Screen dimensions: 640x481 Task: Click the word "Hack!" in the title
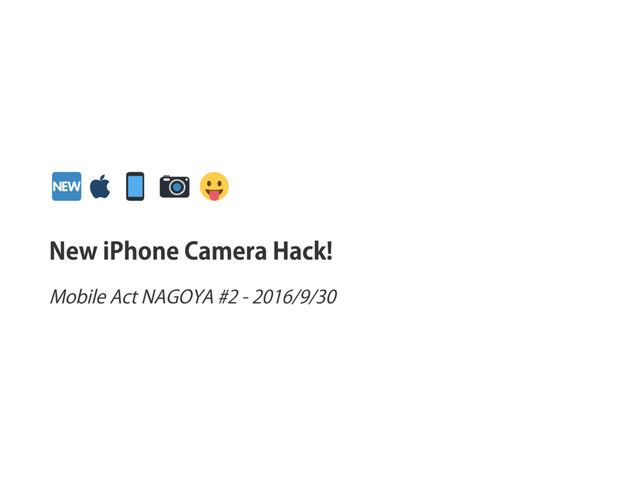tap(303, 251)
